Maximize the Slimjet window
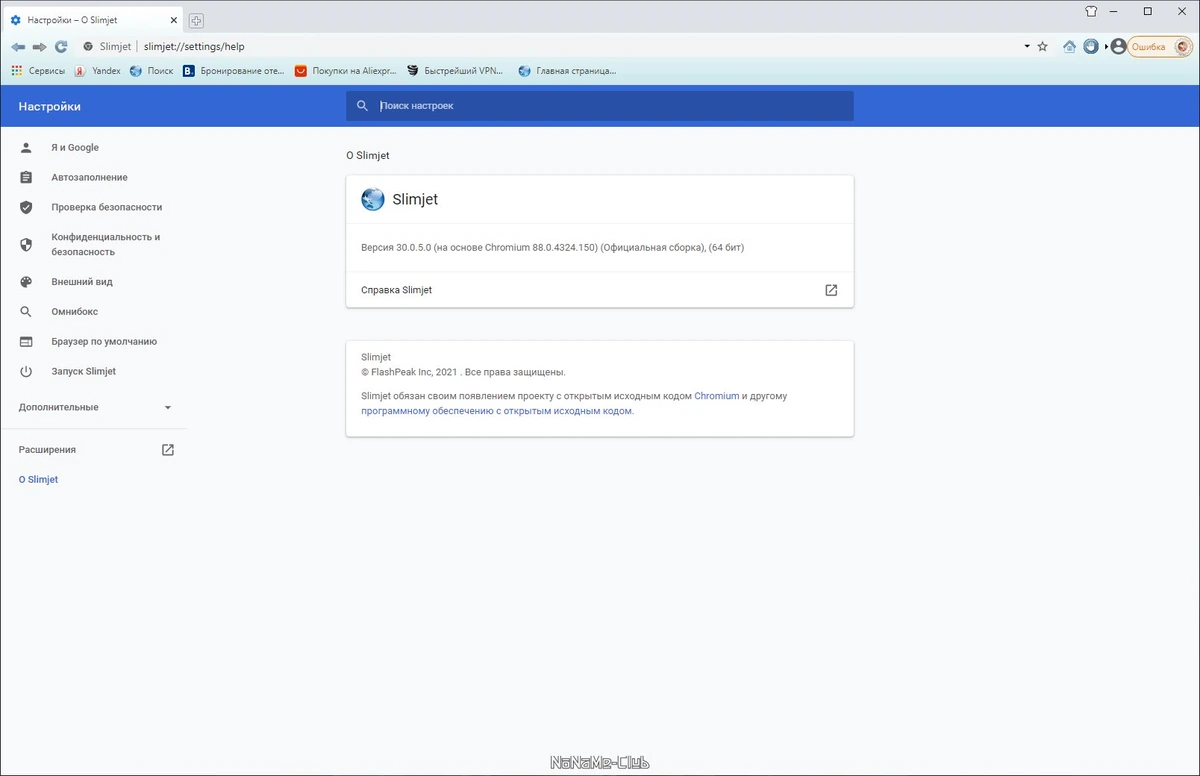The height and width of the screenshot is (776, 1200). click(x=1148, y=11)
